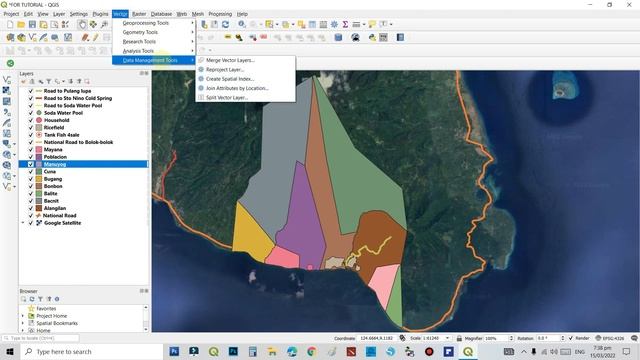Open the Chrome taskbar icon
Screen dimensions: 640x360
click(x=311, y=351)
